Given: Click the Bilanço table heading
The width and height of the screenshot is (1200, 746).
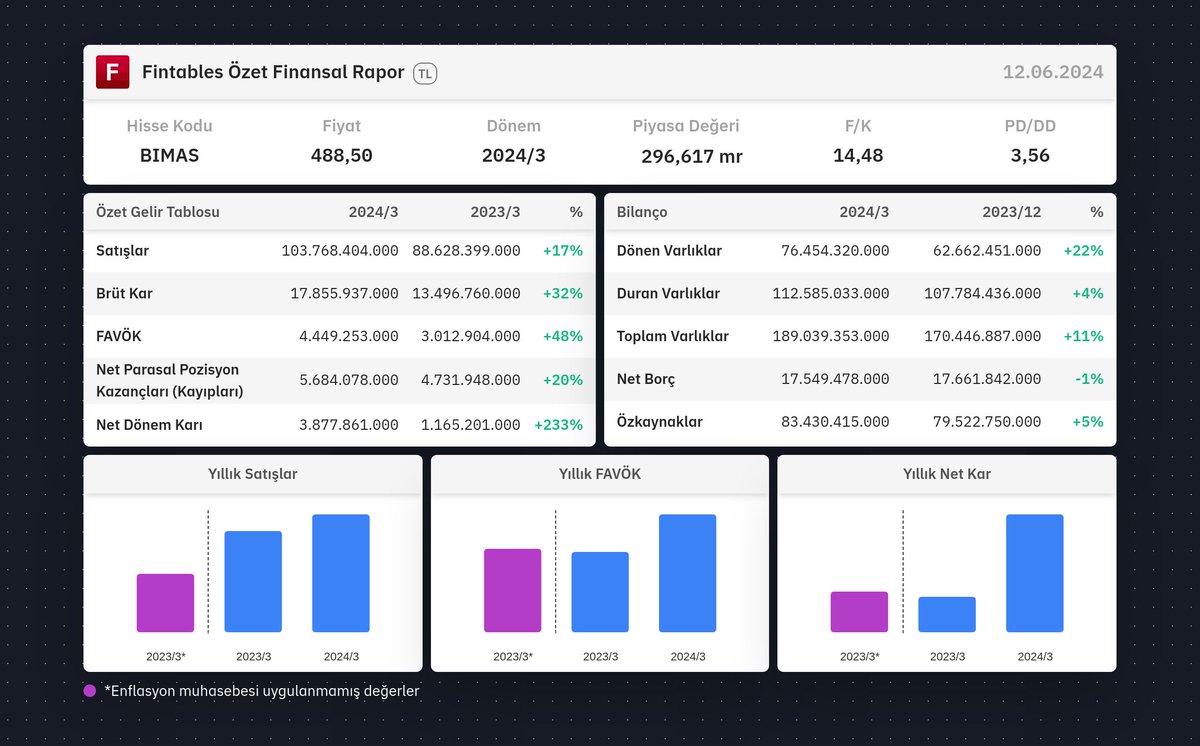Looking at the screenshot, I should click(642, 212).
